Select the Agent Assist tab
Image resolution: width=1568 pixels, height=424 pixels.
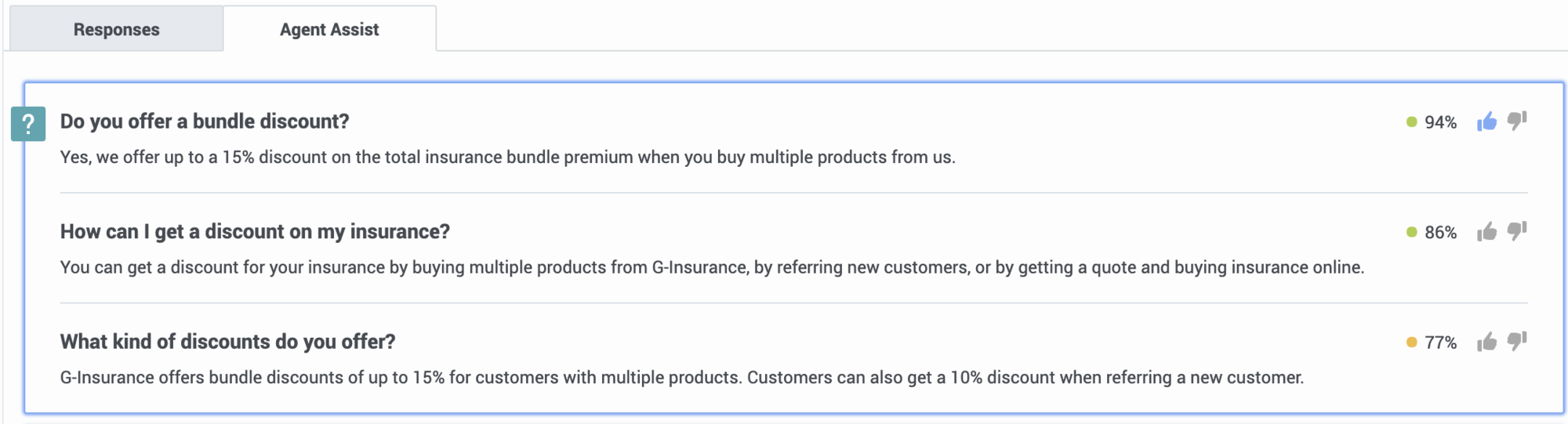pos(329,29)
